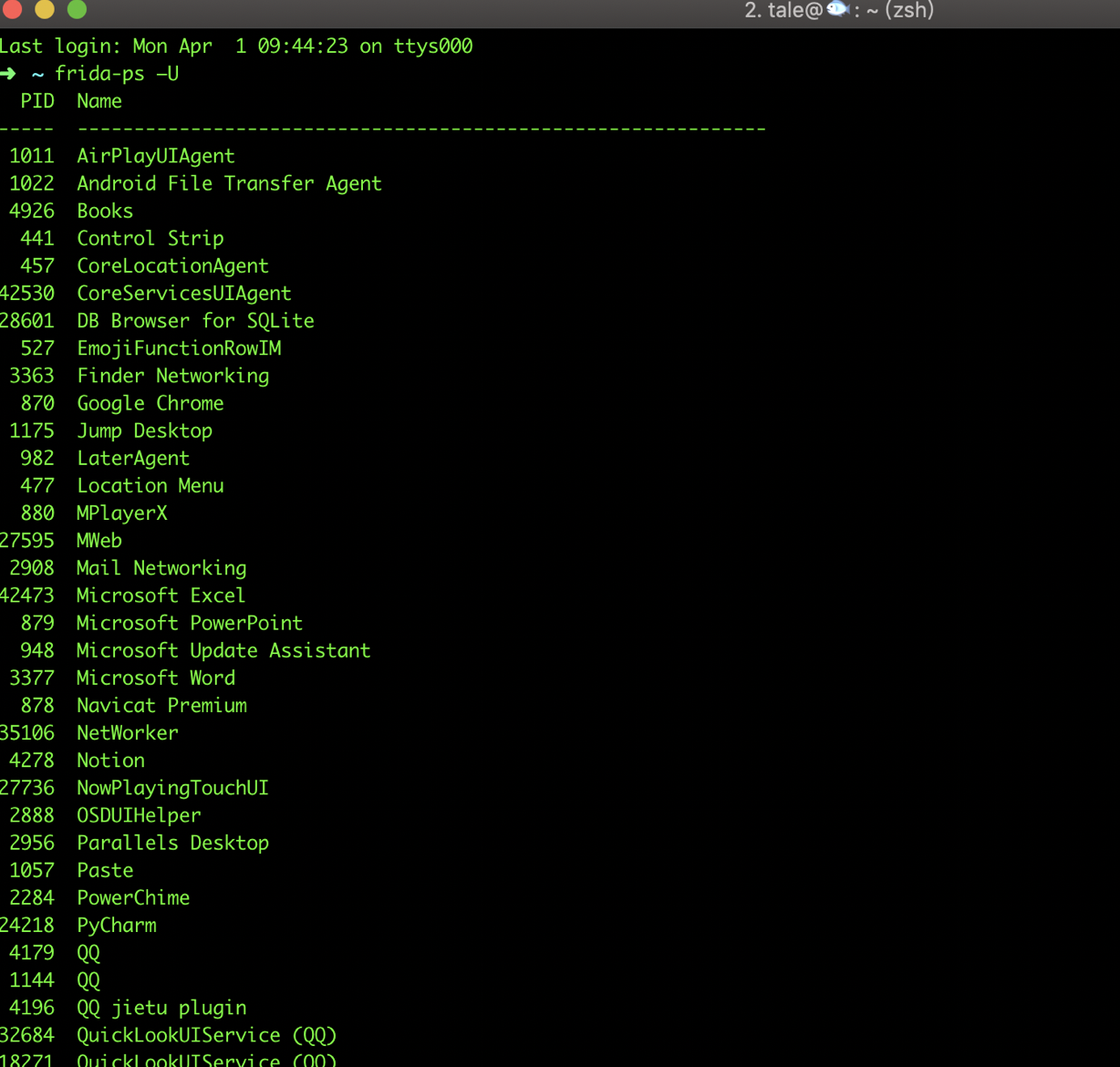Image resolution: width=1120 pixels, height=1067 pixels.
Task: Click PID value 24218
Action: click(x=27, y=925)
